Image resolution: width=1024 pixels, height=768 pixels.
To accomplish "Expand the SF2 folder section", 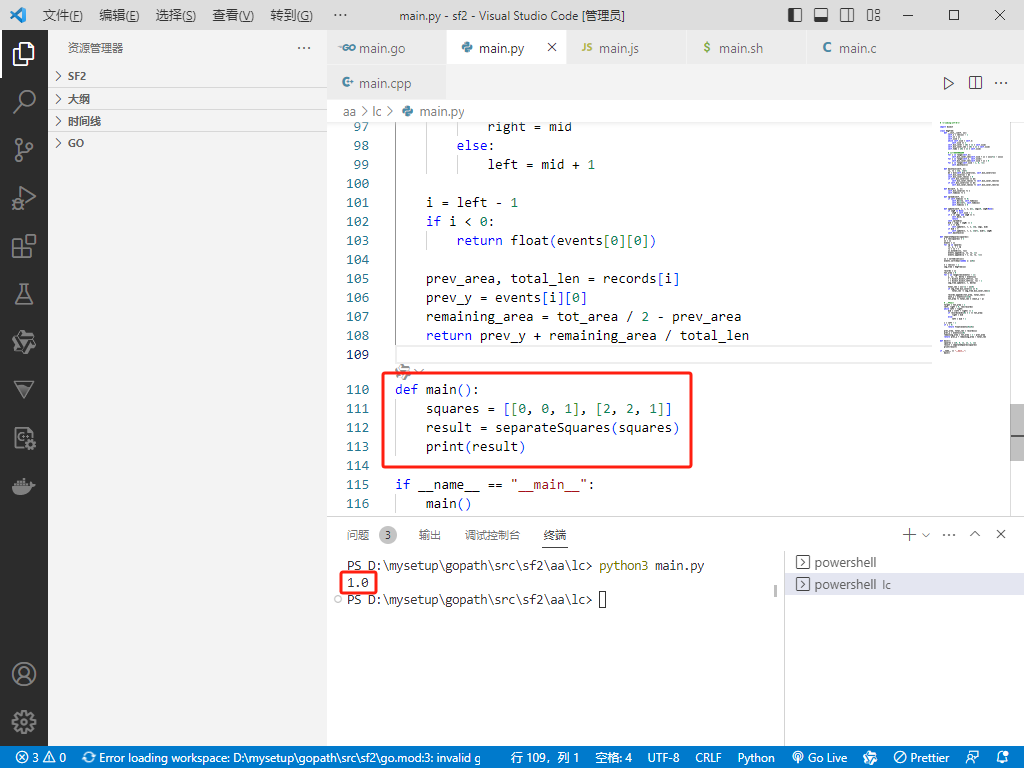I will pos(187,76).
